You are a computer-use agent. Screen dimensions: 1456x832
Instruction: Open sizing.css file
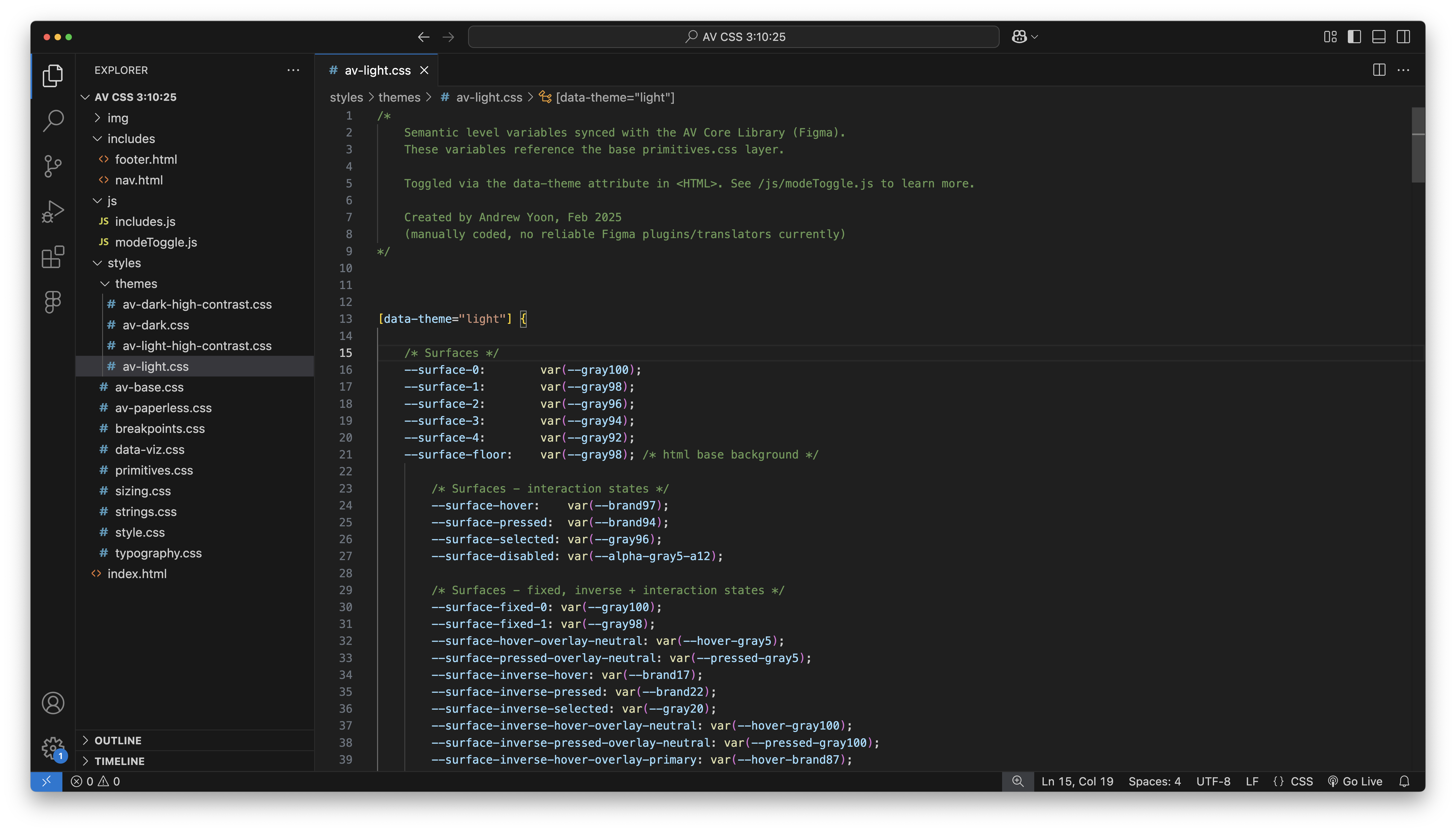coord(194,490)
